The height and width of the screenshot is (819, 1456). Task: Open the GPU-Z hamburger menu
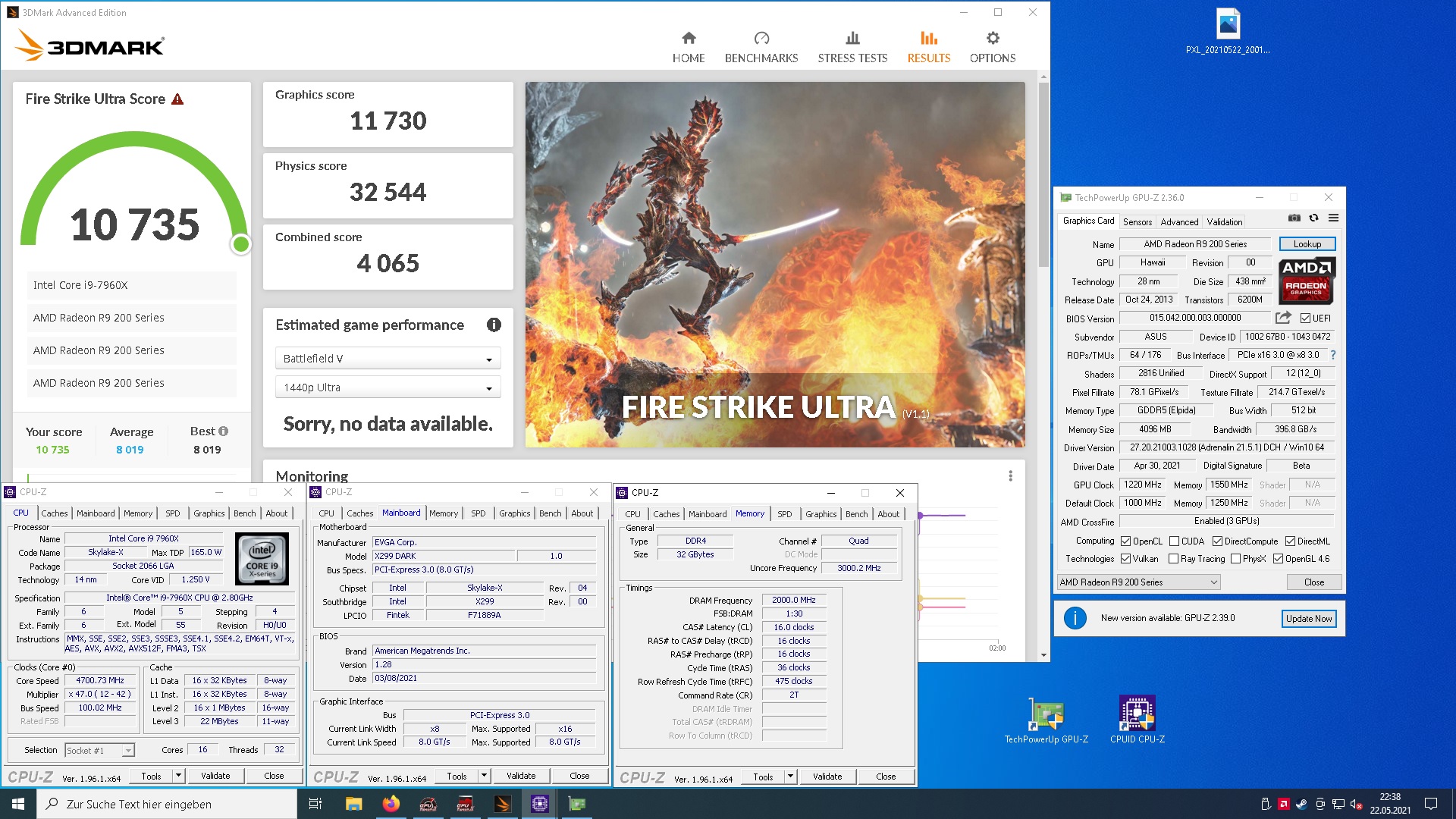coord(1333,218)
